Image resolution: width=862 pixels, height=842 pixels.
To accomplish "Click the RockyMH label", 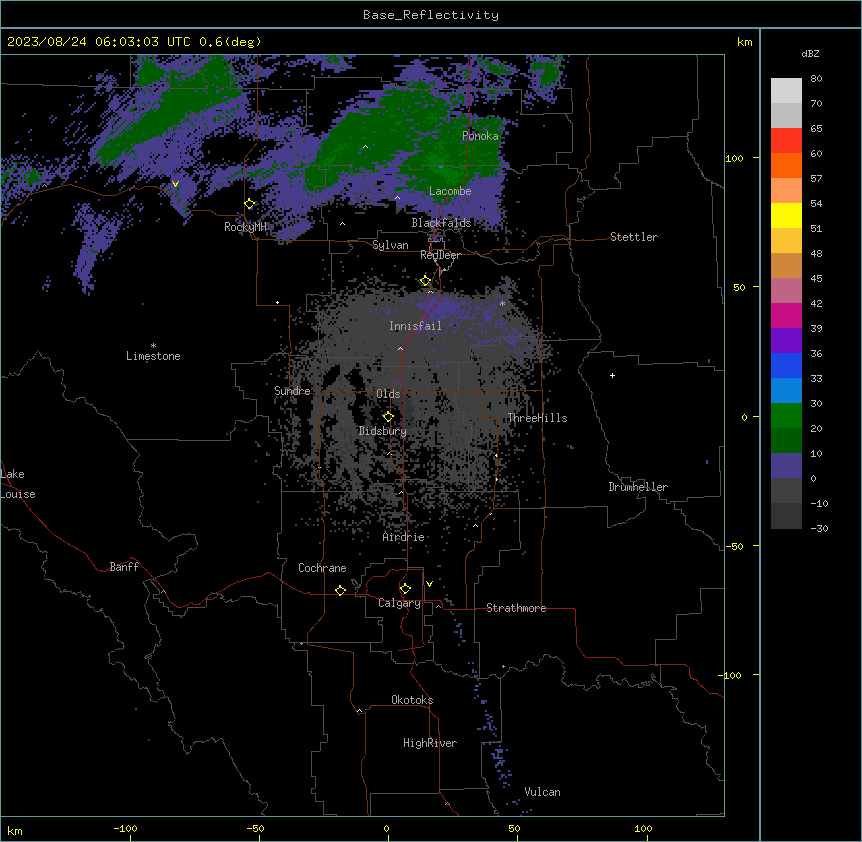I will click(x=245, y=227).
